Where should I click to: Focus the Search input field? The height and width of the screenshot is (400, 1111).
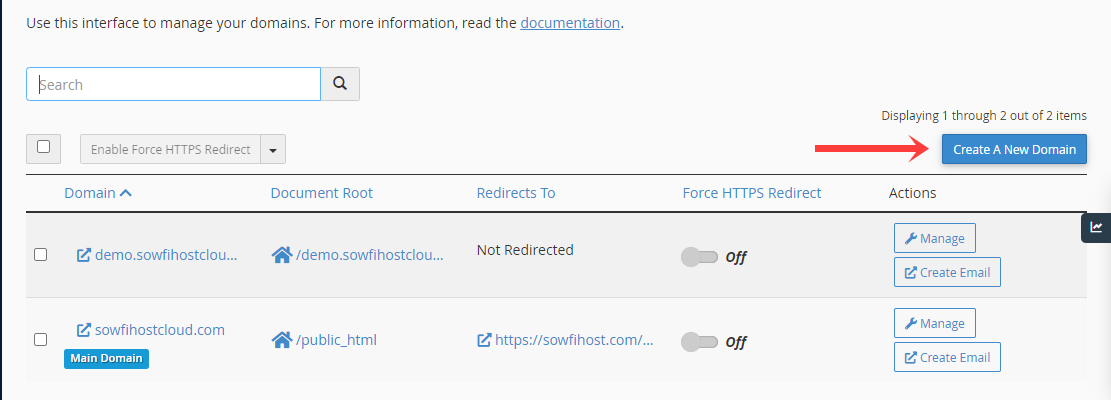(x=174, y=84)
